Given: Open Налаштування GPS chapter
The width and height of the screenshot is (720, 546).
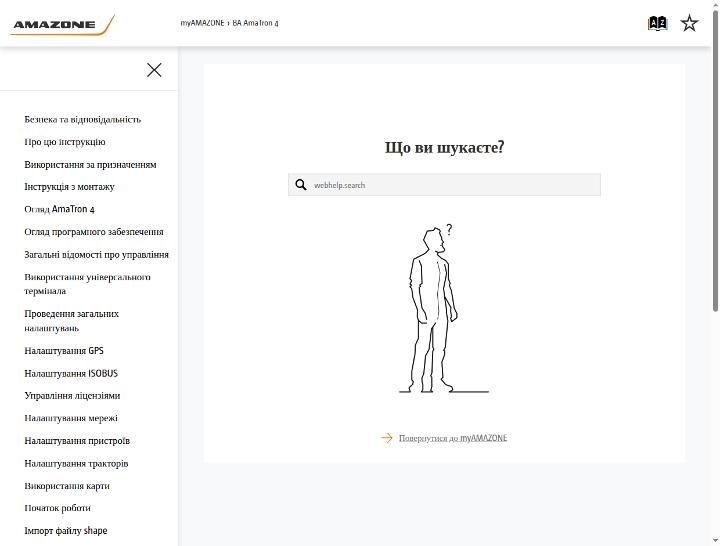Looking at the screenshot, I should pyautogui.click(x=64, y=351).
